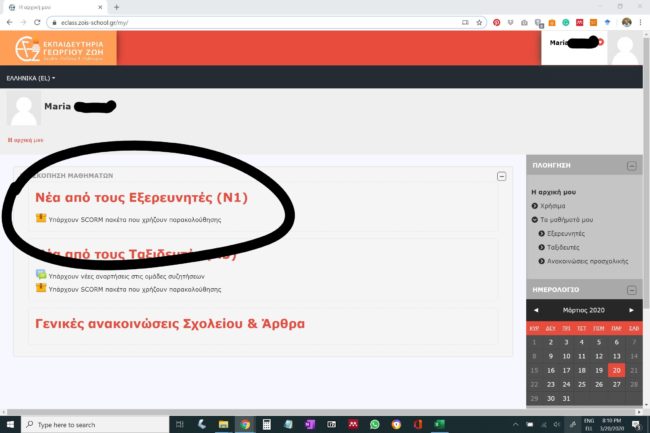Collapse the ΕΠΙΣΚΟΠΗΣΗ ΜΑΘΗΜΑΤΩΝ course overview block

coord(501,176)
